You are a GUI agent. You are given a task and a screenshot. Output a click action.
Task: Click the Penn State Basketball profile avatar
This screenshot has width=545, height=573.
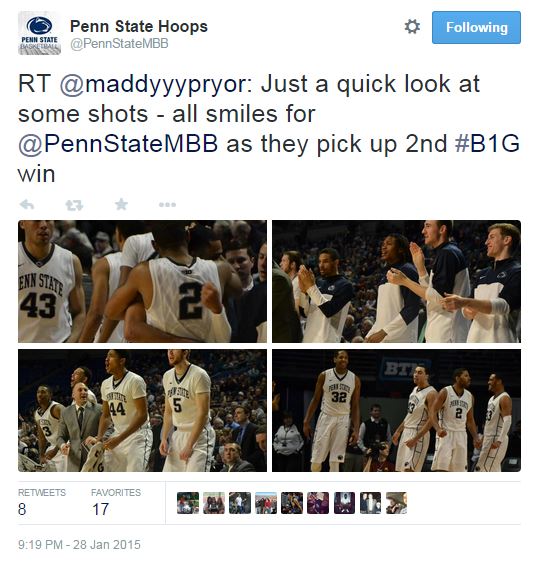tap(39, 33)
